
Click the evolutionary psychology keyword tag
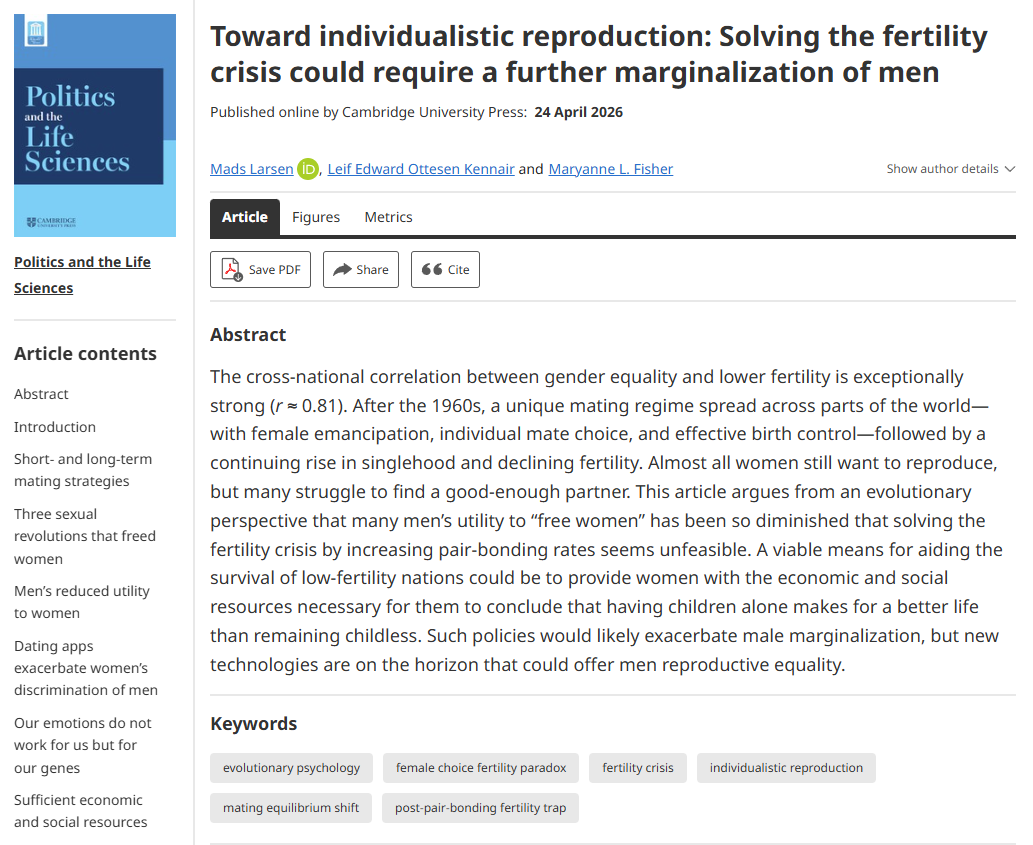pos(291,768)
